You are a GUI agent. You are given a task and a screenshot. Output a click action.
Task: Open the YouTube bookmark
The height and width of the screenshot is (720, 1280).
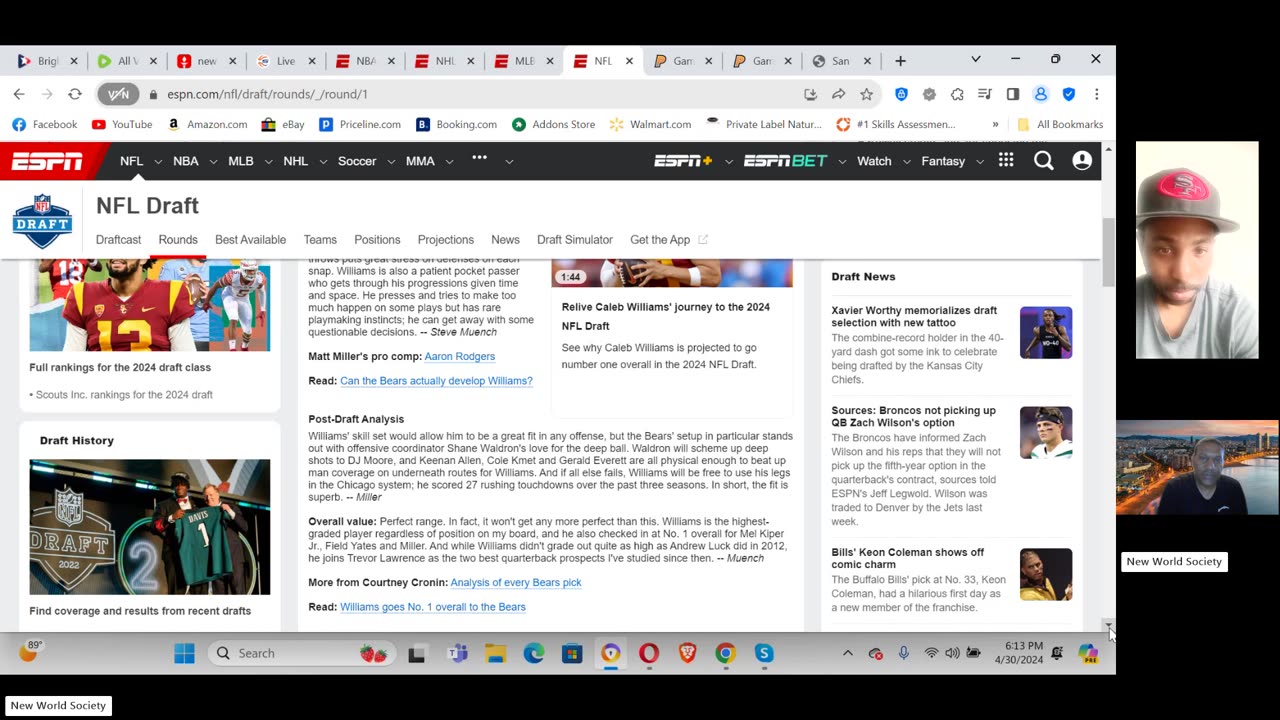[122, 124]
